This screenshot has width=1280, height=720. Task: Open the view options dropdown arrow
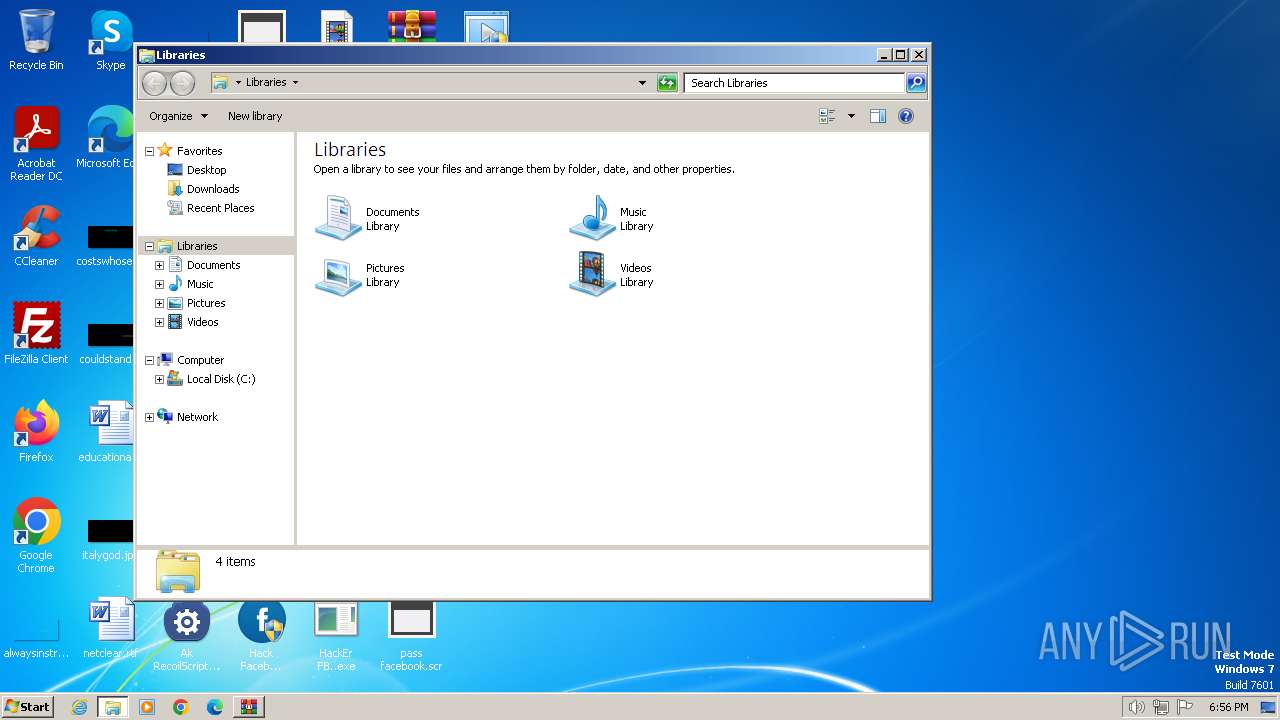click(x=851, y=116)
